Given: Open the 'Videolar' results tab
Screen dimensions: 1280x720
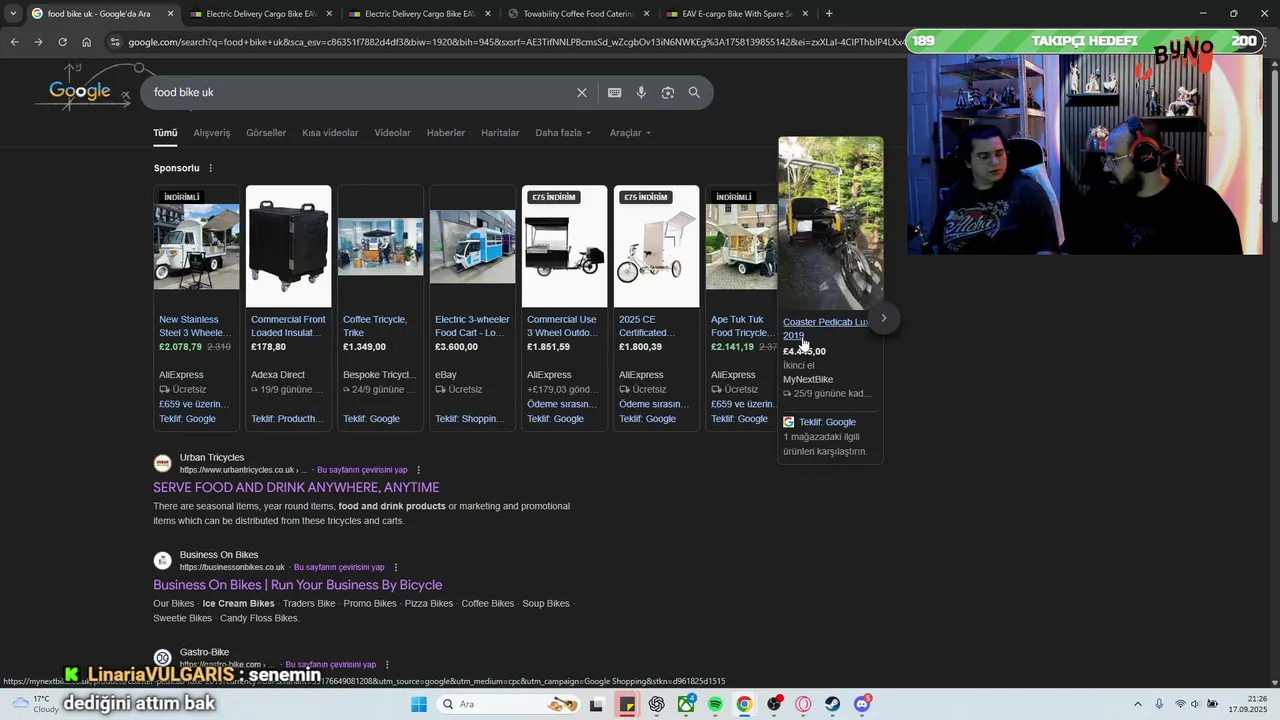Looking at the screenshot, I should click(392, 133).
